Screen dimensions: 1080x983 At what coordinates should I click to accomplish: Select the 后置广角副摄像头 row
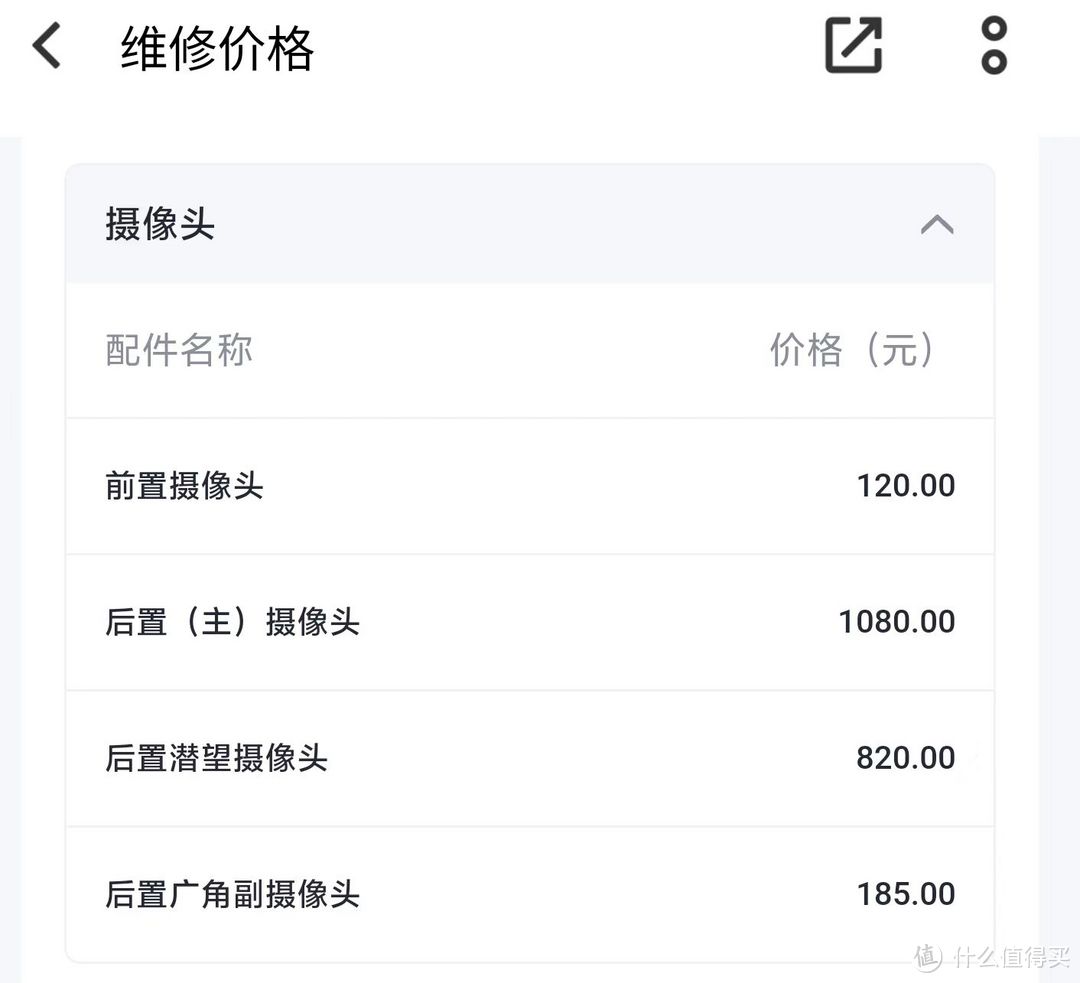(x=529, y=894)
